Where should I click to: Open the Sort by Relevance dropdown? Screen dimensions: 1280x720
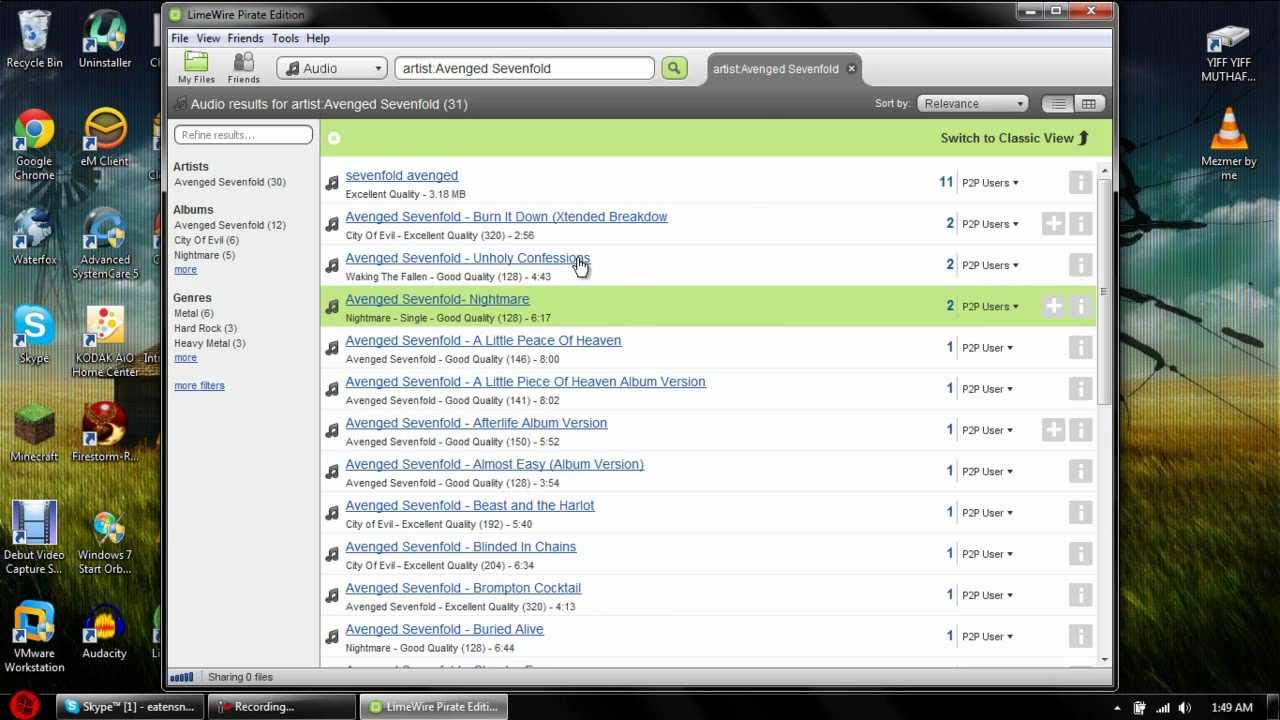click(x=973, y=104)
